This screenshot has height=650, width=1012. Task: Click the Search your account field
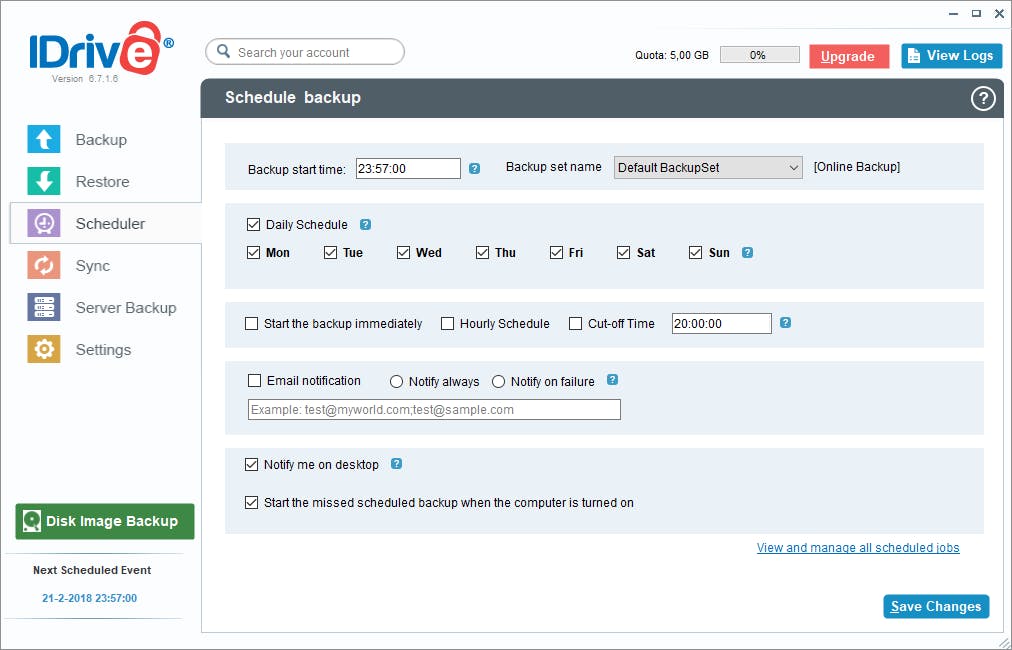[x=305, y=52]
